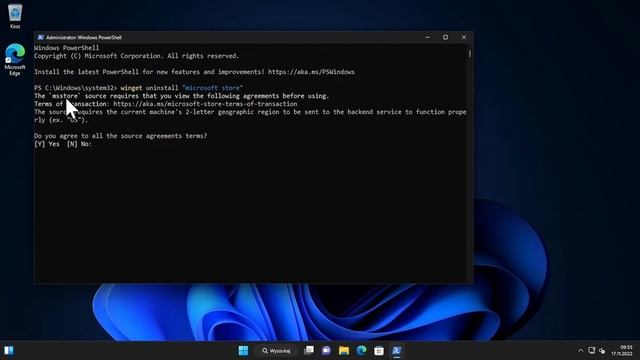Screen dimensions: 640x360
Task: Open Task View from the taskbar
Action: click(309, 351)
